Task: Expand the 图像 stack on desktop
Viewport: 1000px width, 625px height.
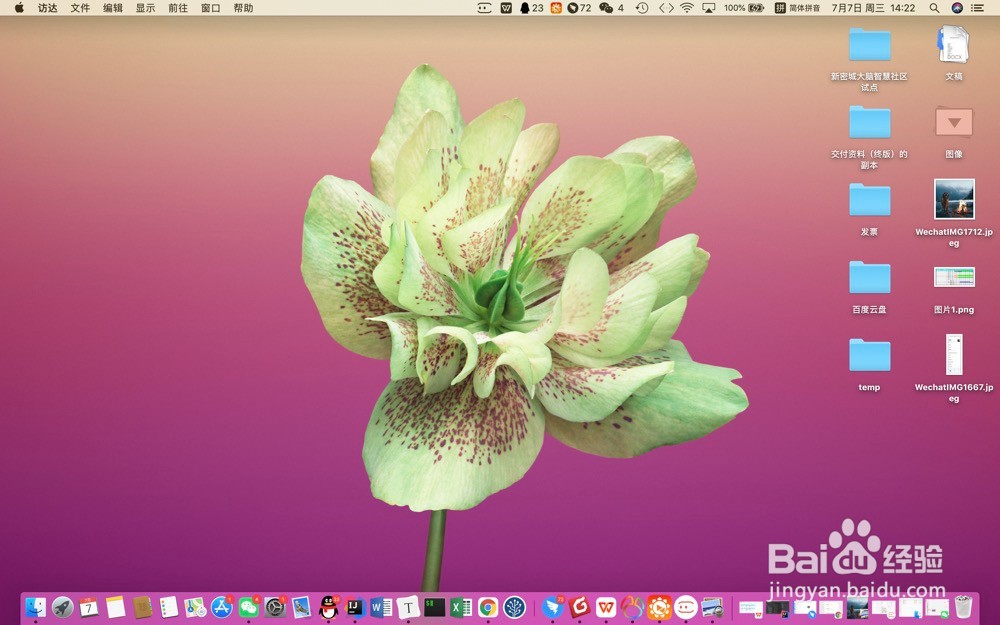Action: [953, 121]
